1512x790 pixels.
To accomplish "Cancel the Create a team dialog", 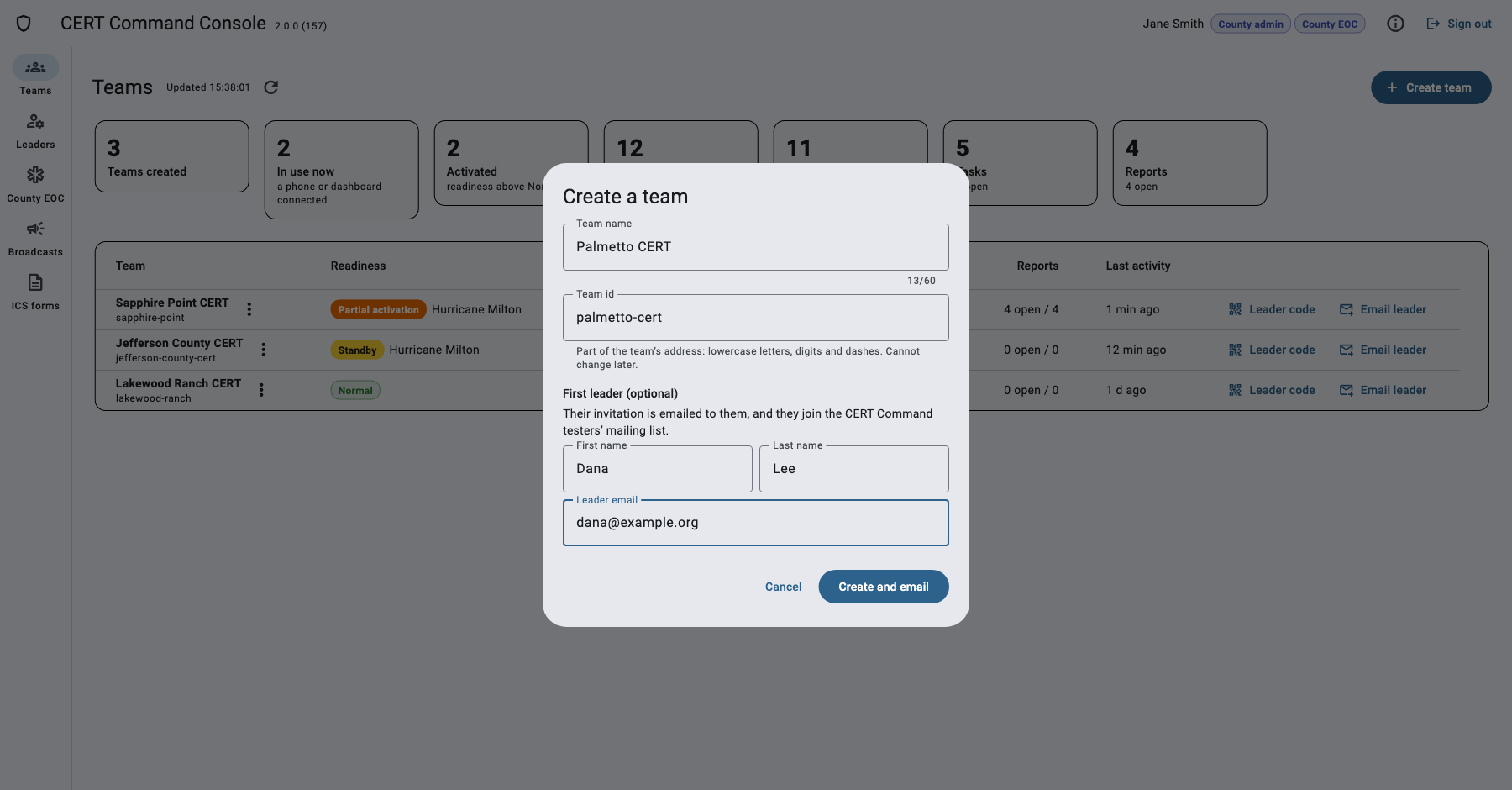I will click(x=783, y=587).
